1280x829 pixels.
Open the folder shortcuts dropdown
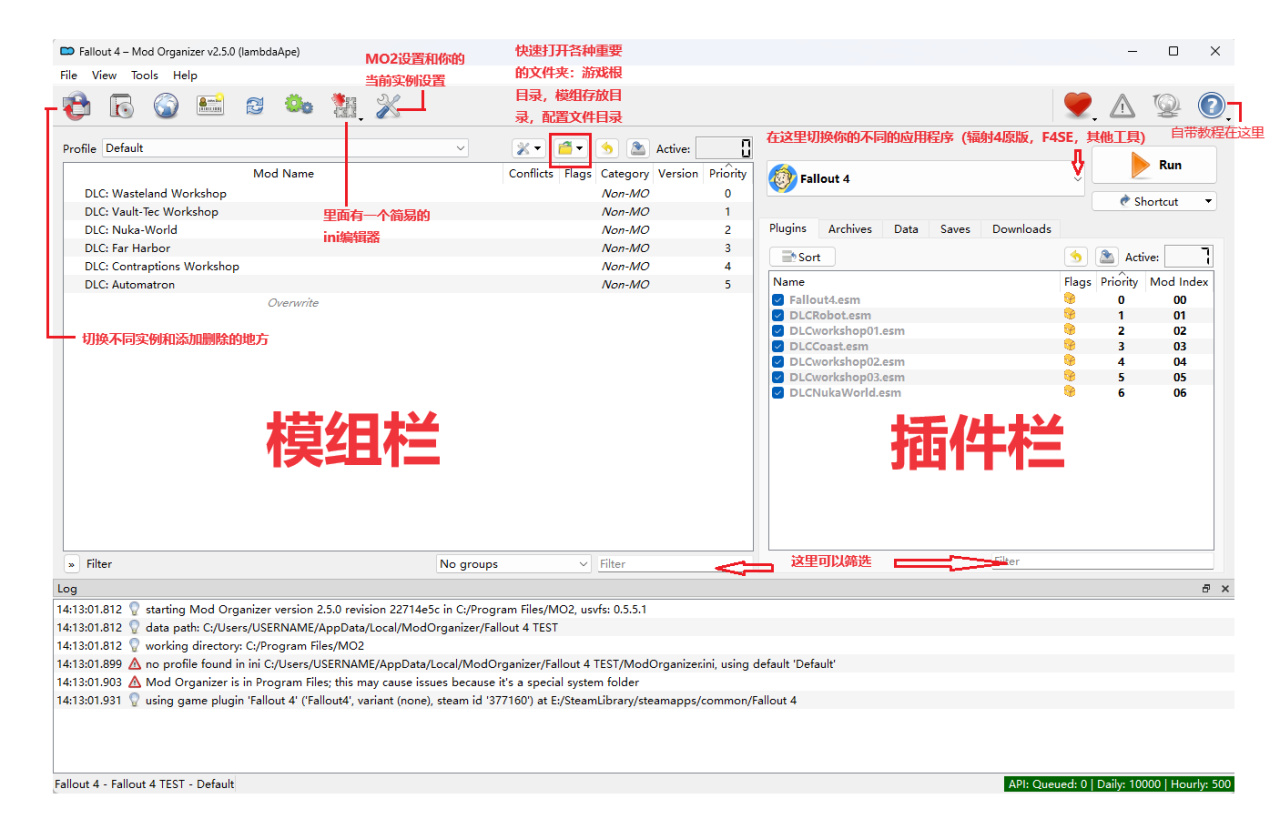click(570, 149)
